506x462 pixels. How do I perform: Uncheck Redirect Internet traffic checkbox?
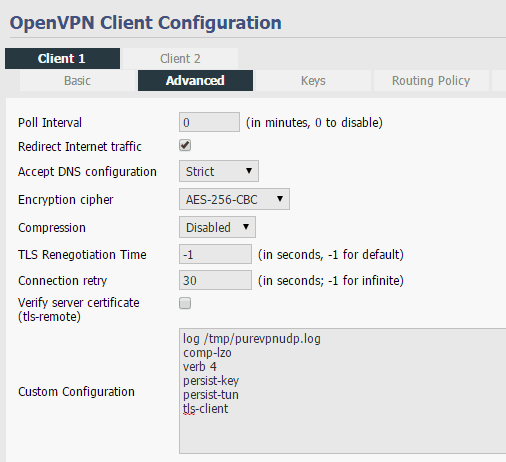185,145
